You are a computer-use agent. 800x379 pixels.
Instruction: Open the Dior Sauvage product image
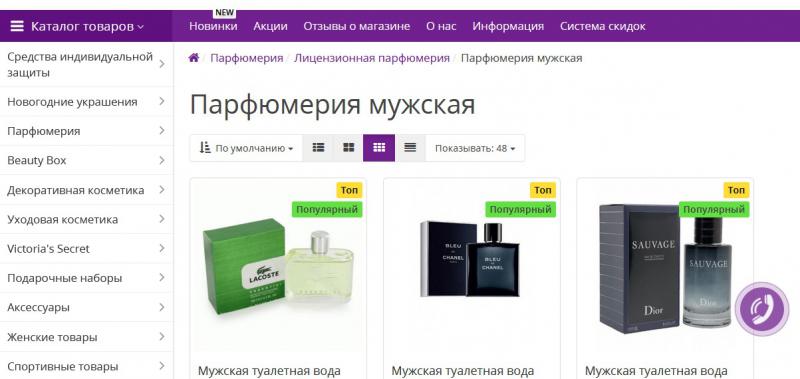tap(666, 269)
